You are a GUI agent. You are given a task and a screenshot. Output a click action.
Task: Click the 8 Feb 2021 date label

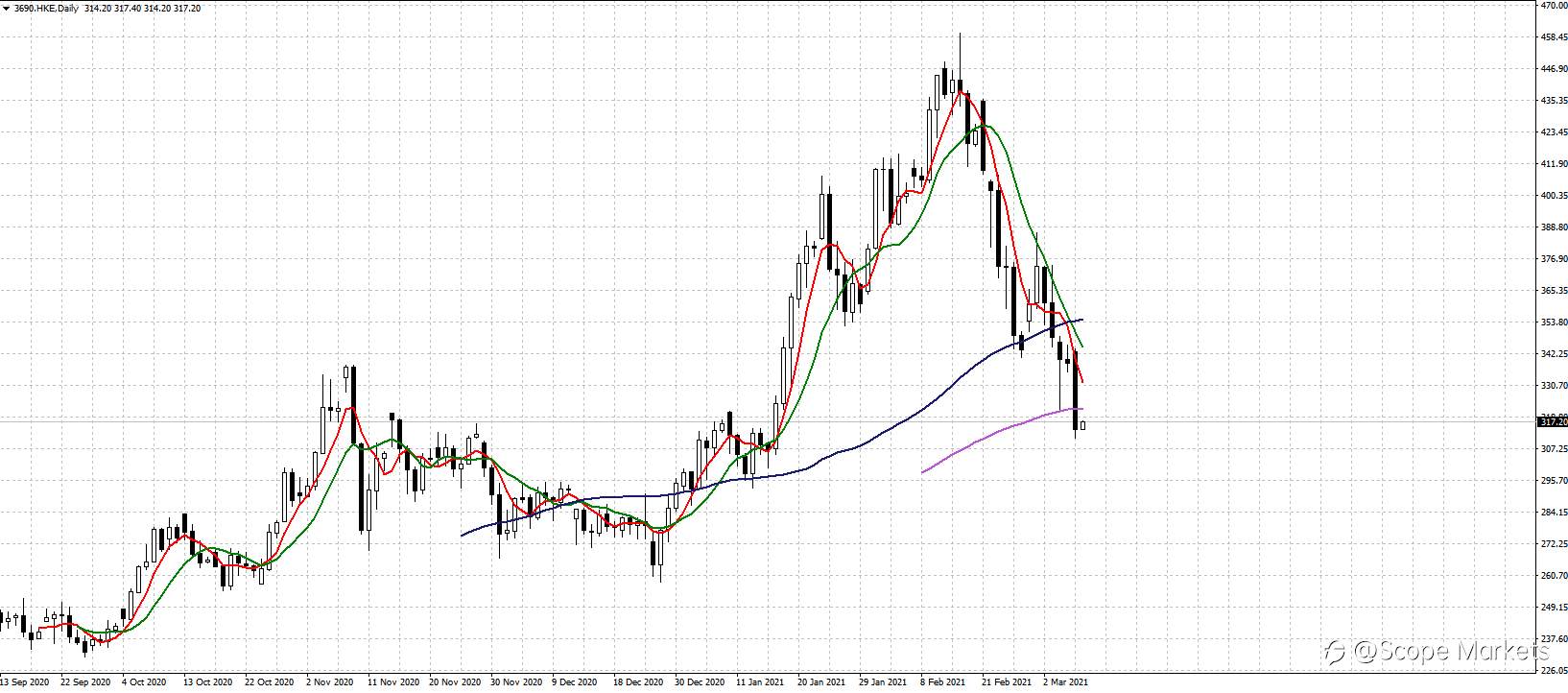click(944, 683)
